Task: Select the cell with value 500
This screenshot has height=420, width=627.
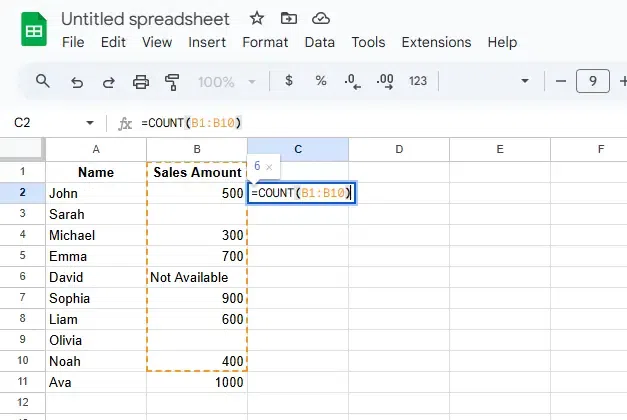Action: [x=197, y=193]
